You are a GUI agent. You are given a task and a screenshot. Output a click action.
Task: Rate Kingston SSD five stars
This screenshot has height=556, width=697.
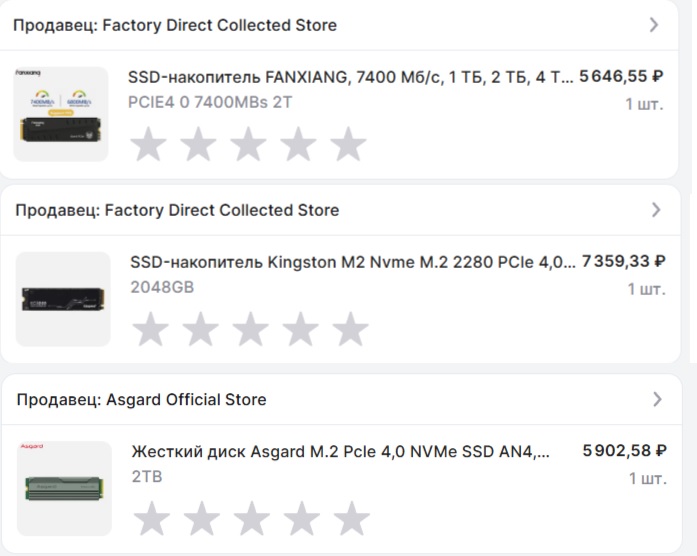point(350,329)
